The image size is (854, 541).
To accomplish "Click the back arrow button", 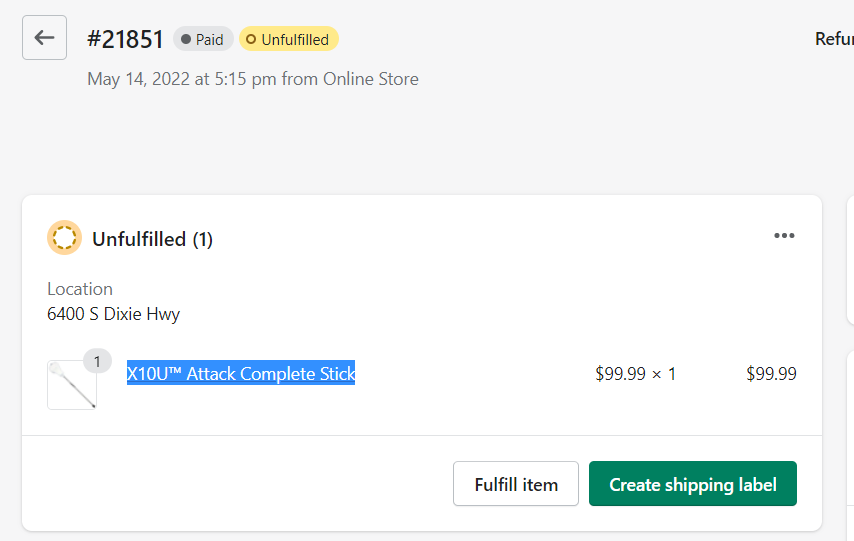I will 44,38.
